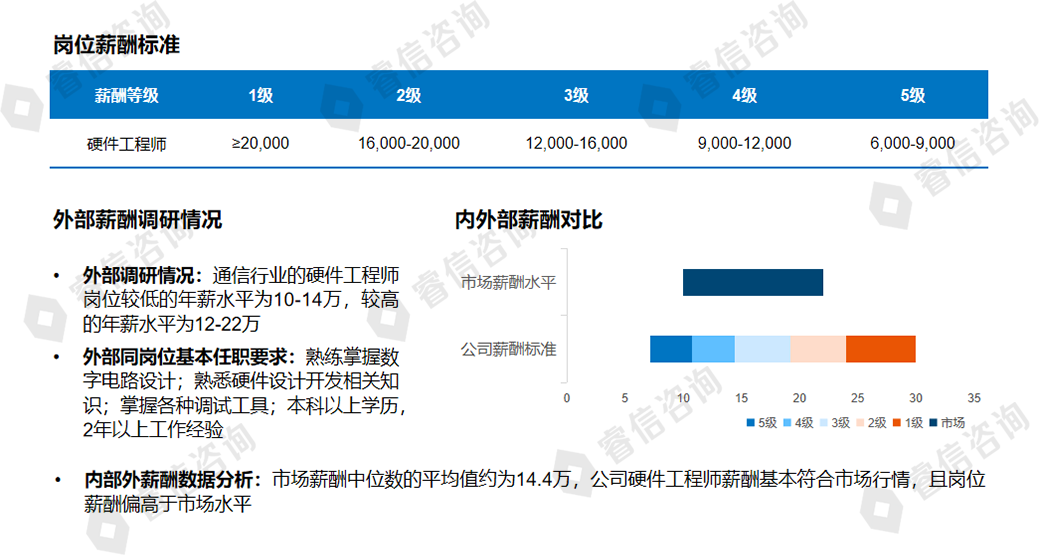Click the 4级 legend color swatch

pyautogui.click(x=788, y=423)
